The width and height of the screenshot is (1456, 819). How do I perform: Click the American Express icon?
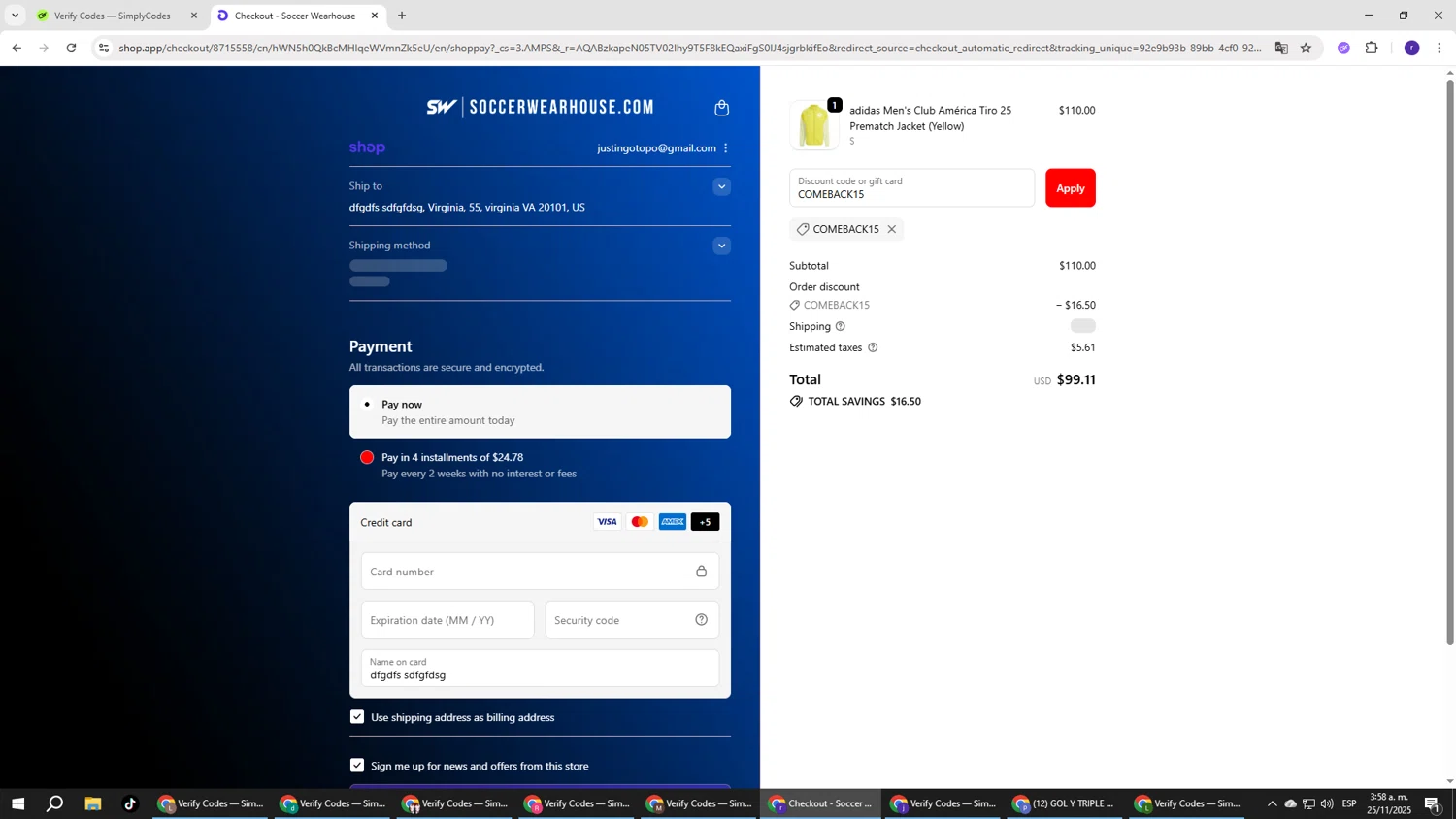673,522
